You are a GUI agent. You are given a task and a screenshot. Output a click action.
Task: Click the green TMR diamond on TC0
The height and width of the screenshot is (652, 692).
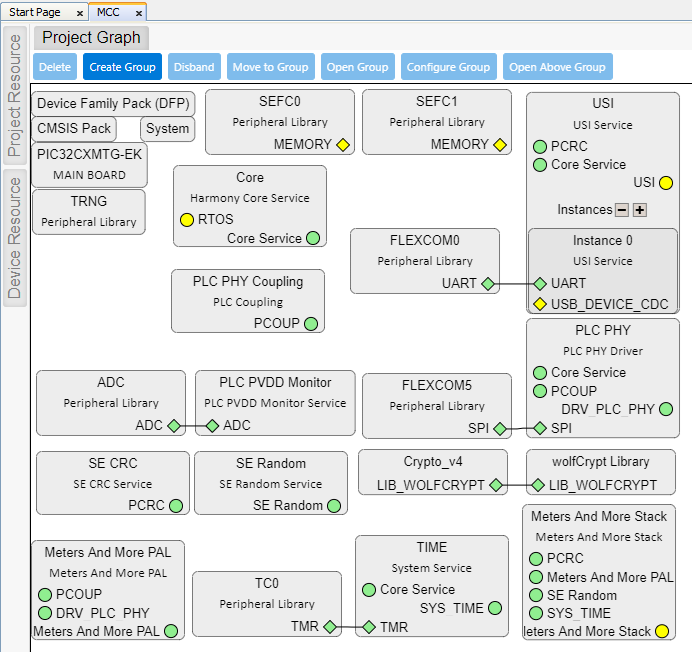[328, 628]
